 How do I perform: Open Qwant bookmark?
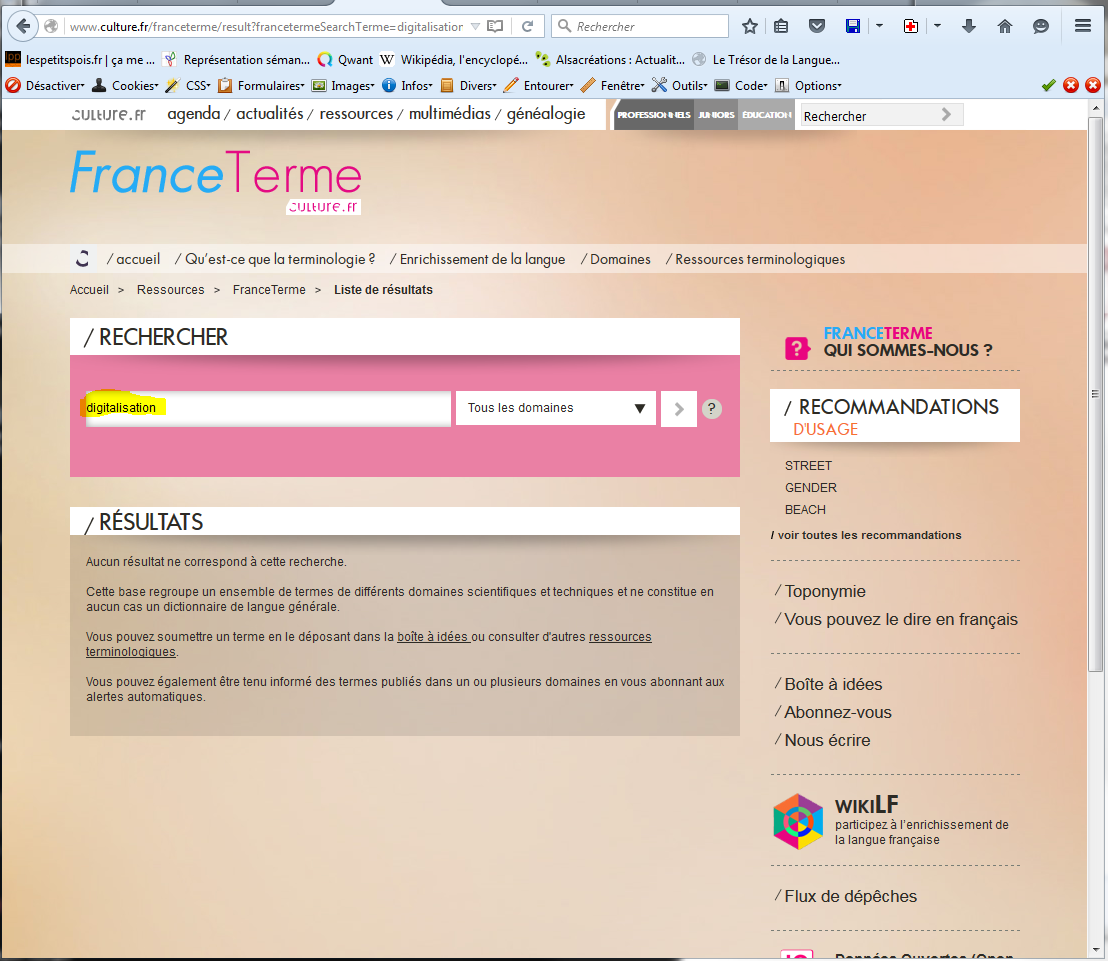[345, 60]
